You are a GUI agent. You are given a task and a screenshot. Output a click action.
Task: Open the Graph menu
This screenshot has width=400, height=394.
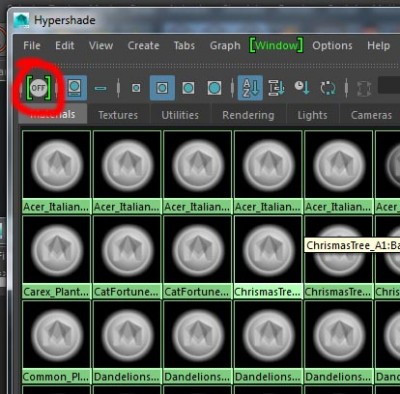click(225, 45)
